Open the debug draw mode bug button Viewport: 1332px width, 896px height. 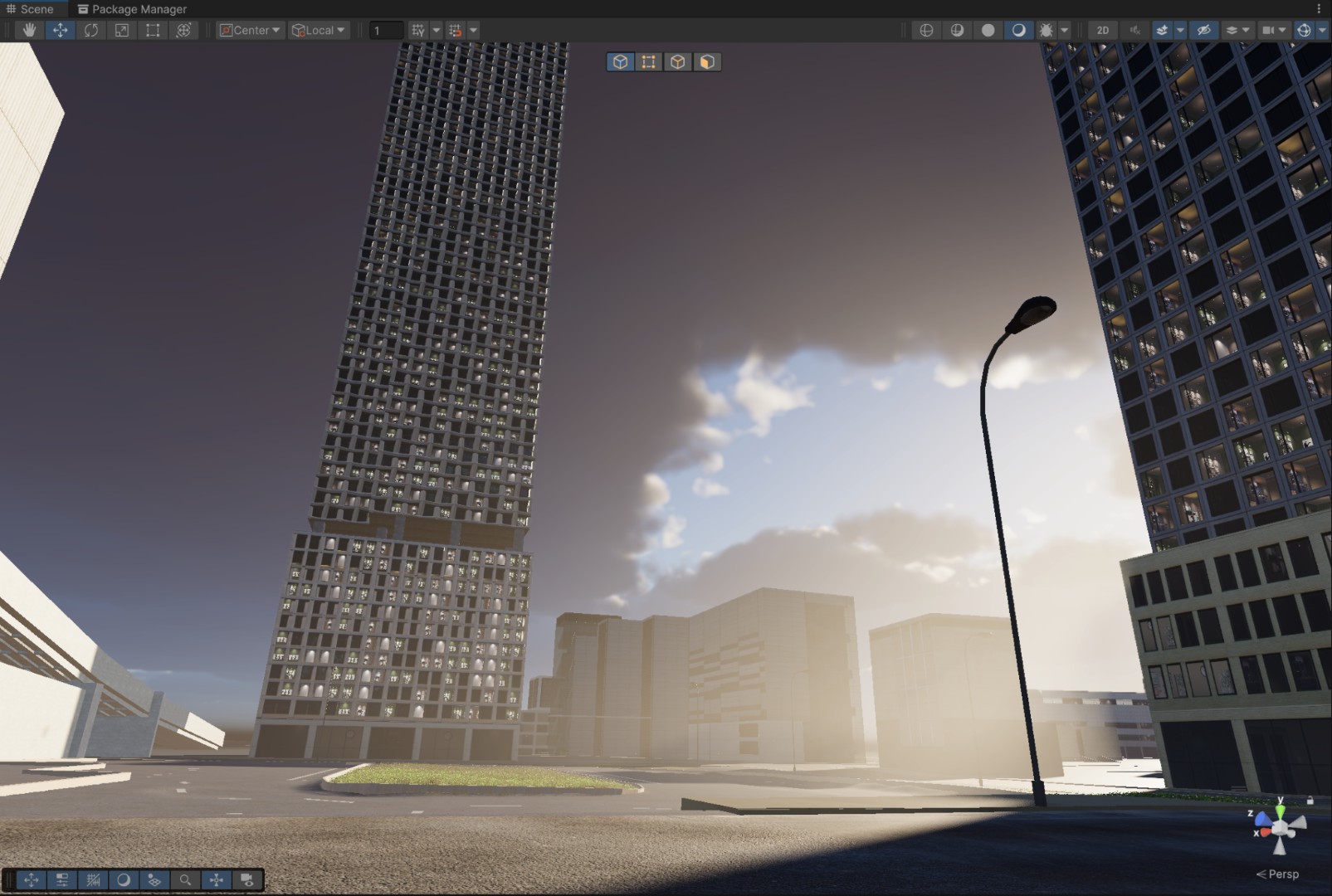[1046, 30]
